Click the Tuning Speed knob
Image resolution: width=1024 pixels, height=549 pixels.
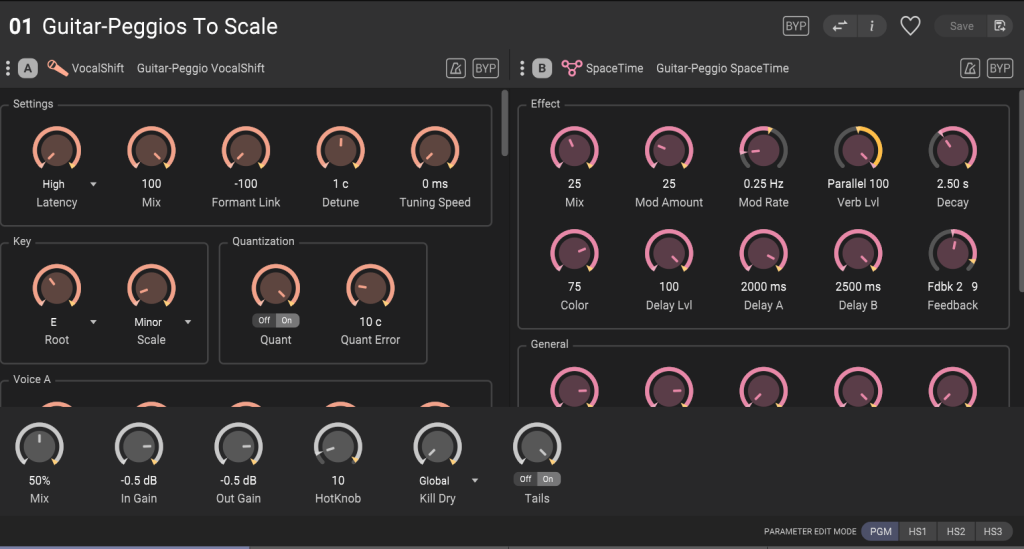[435, 149]
